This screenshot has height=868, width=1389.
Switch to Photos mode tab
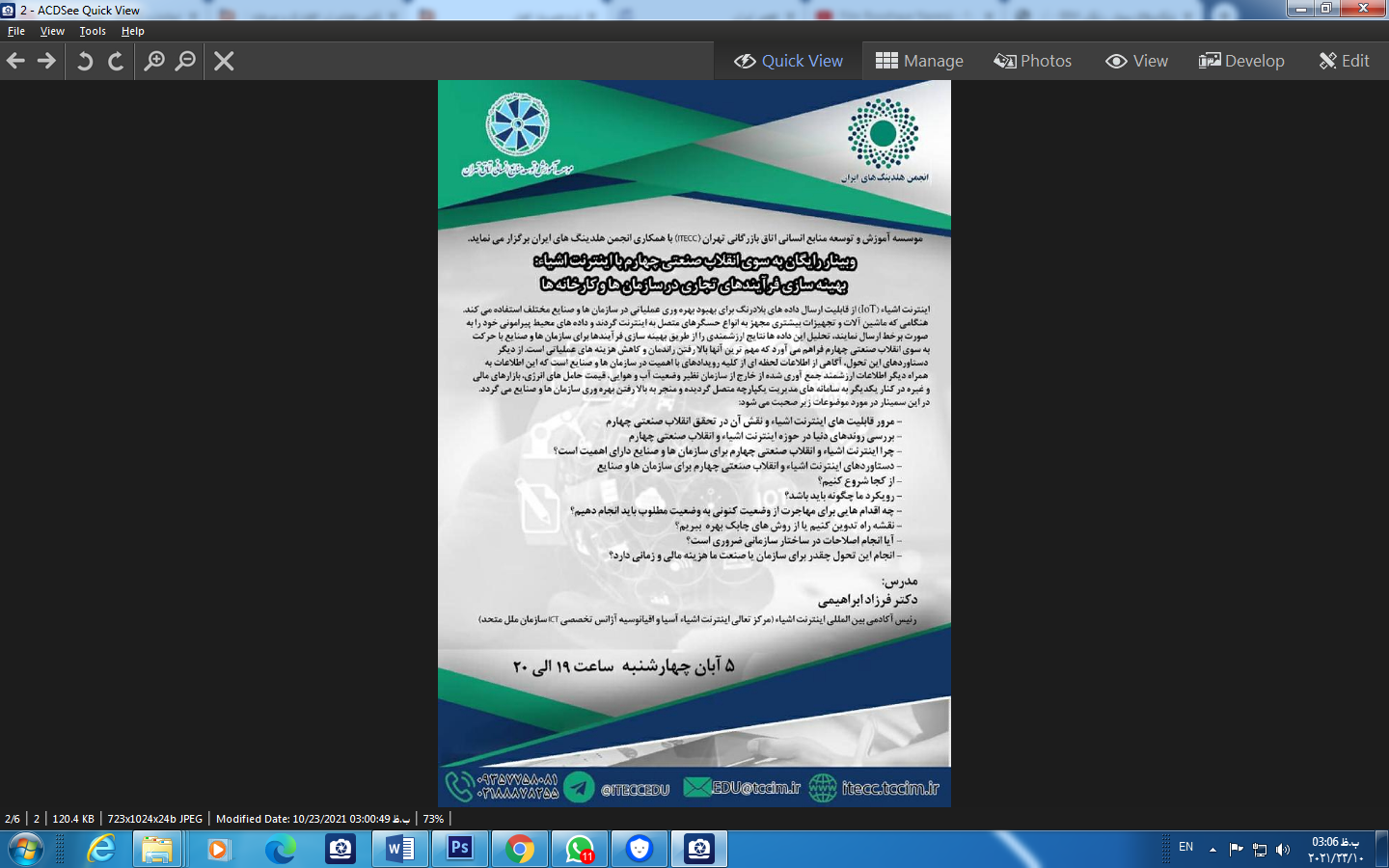1033,61
